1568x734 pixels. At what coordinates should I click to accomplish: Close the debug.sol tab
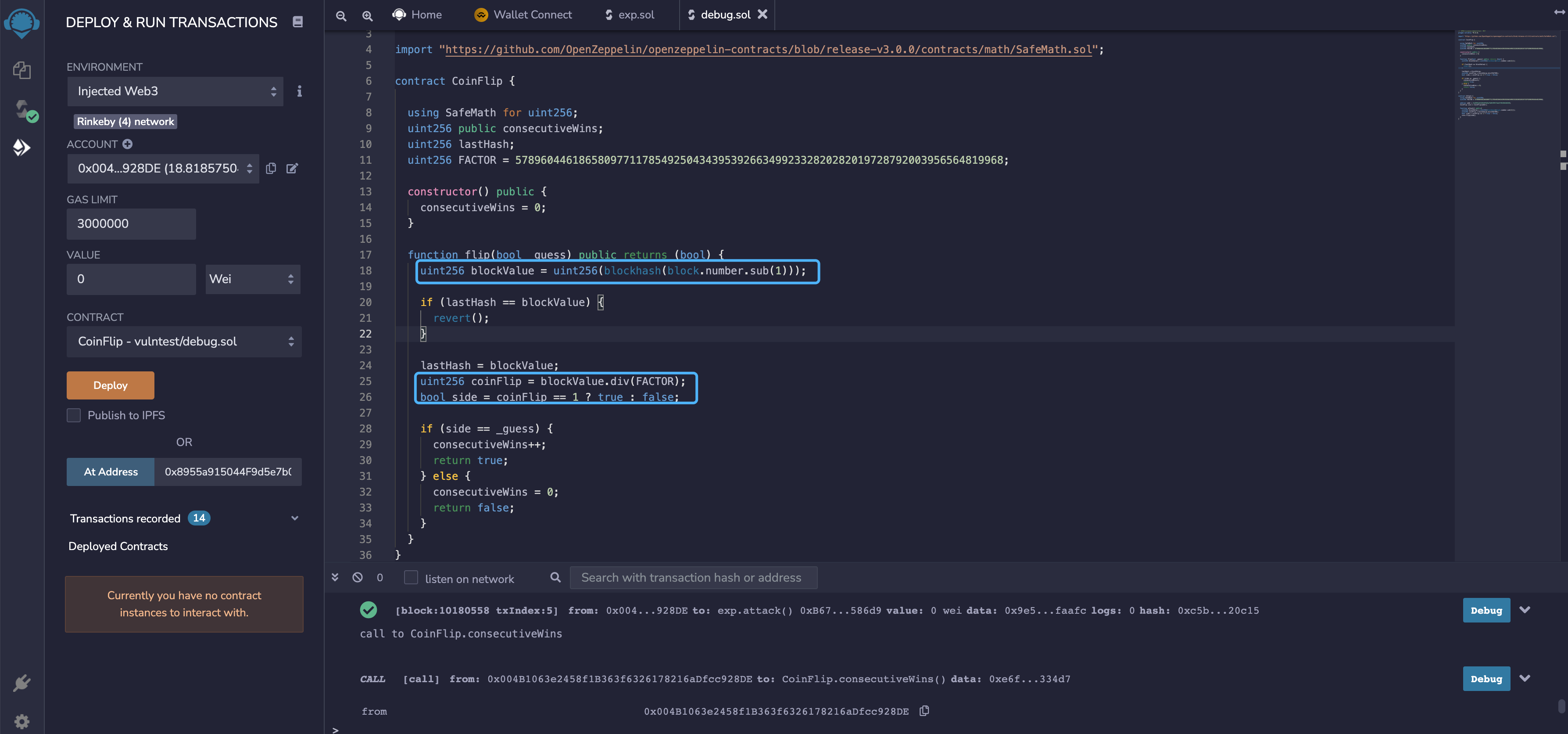pos(762,14)
